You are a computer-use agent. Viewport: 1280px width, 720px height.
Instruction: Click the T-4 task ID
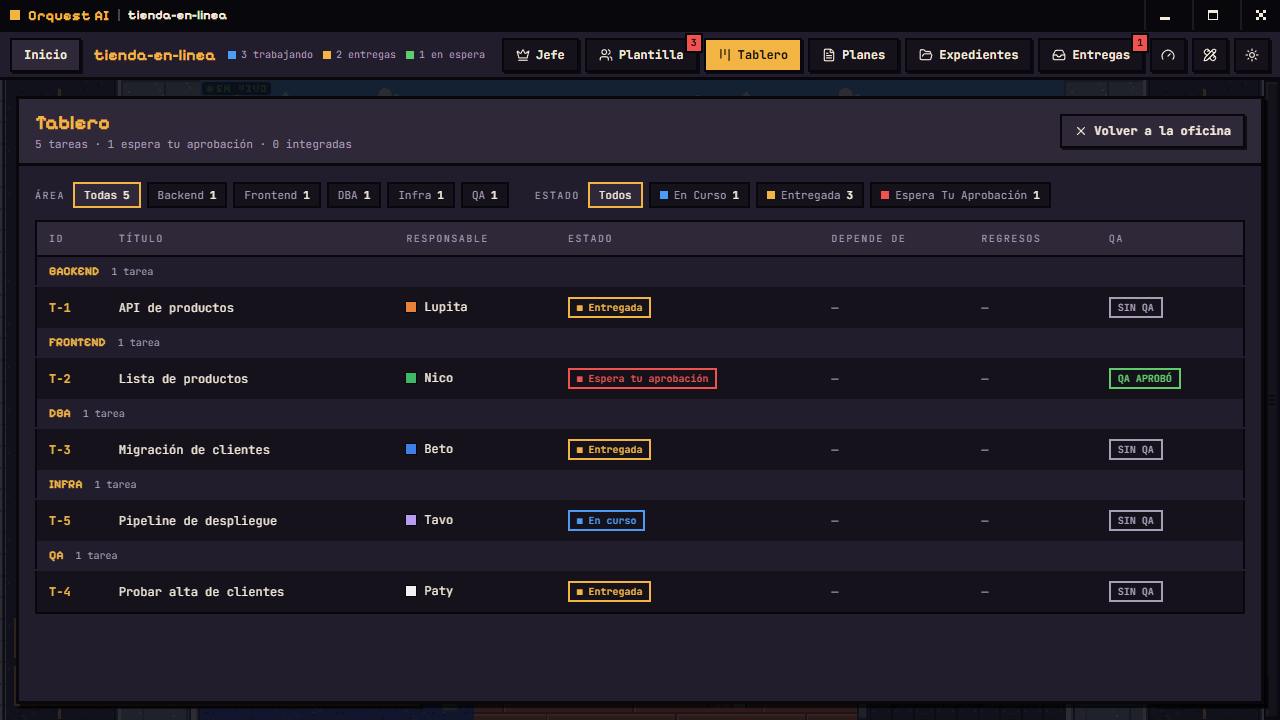pyautogui.click(x=60, y=592)
